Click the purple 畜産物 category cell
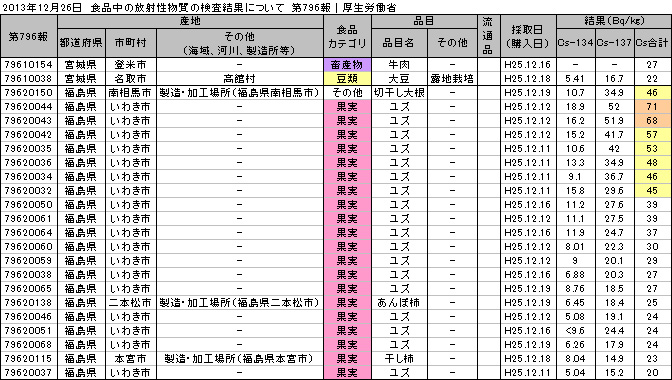This screenshot has width=672, height=380. 347,65
